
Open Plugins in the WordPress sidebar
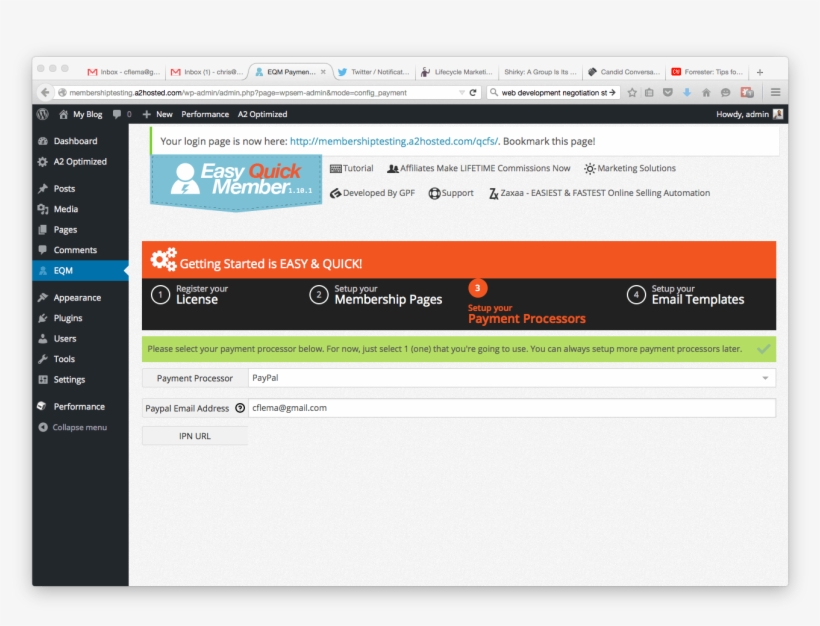coord(68,318)
